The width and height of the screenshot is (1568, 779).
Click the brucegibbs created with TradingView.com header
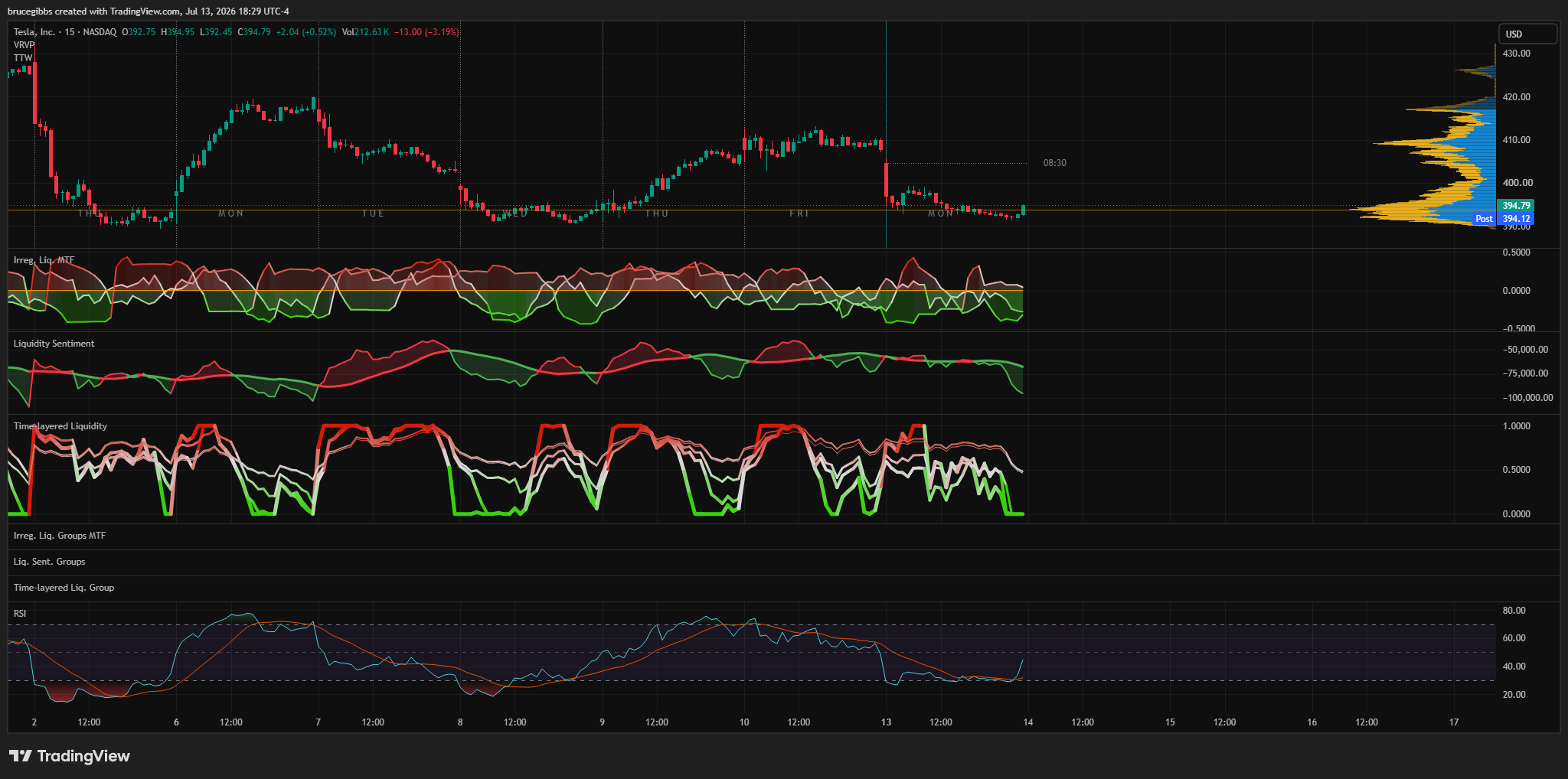click(x=149, y=11)
